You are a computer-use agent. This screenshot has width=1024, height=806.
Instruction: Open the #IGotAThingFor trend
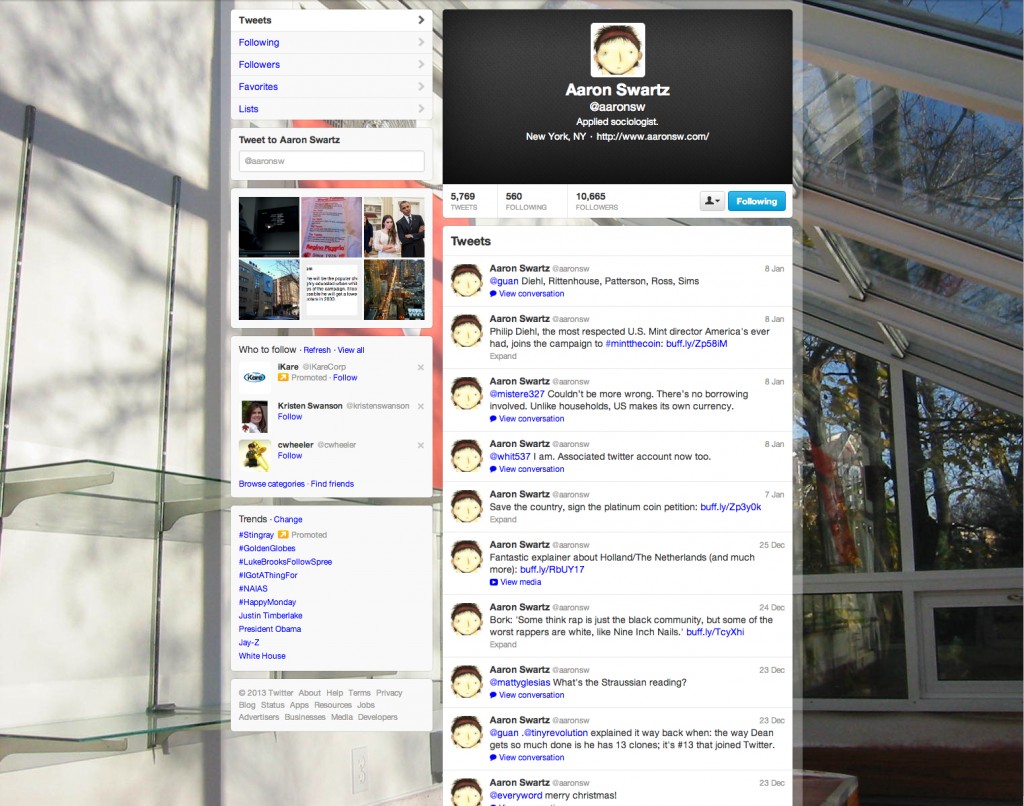click(268, 575)
